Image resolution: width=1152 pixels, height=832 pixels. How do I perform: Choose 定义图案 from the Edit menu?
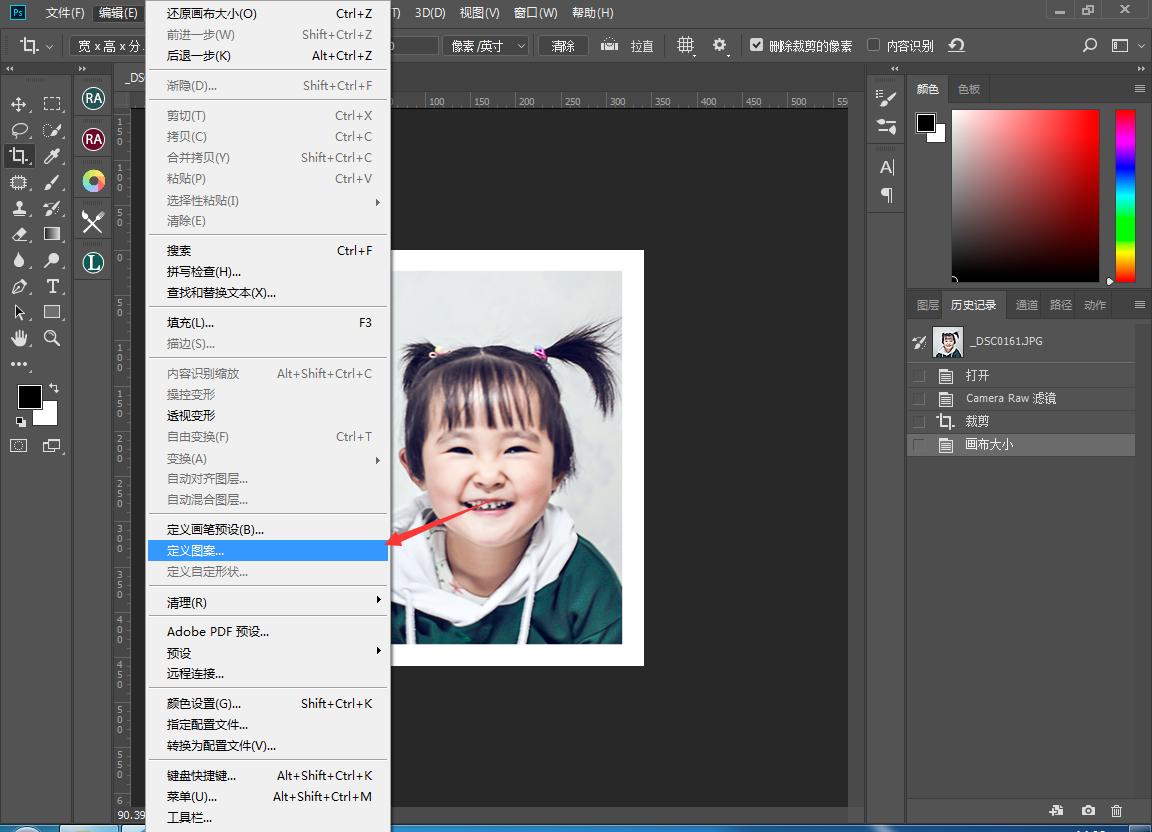195,549
